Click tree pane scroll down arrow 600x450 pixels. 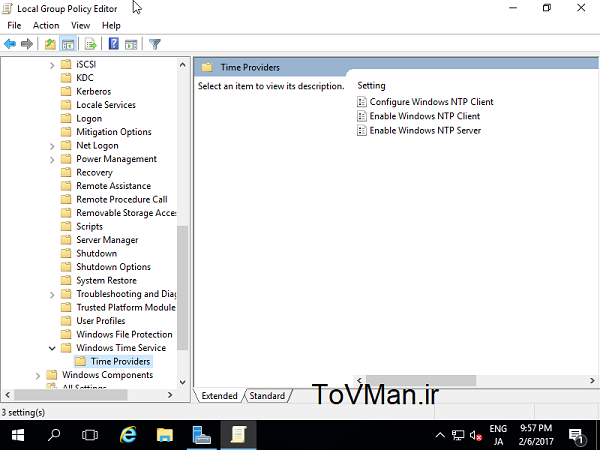coord(183,382)
